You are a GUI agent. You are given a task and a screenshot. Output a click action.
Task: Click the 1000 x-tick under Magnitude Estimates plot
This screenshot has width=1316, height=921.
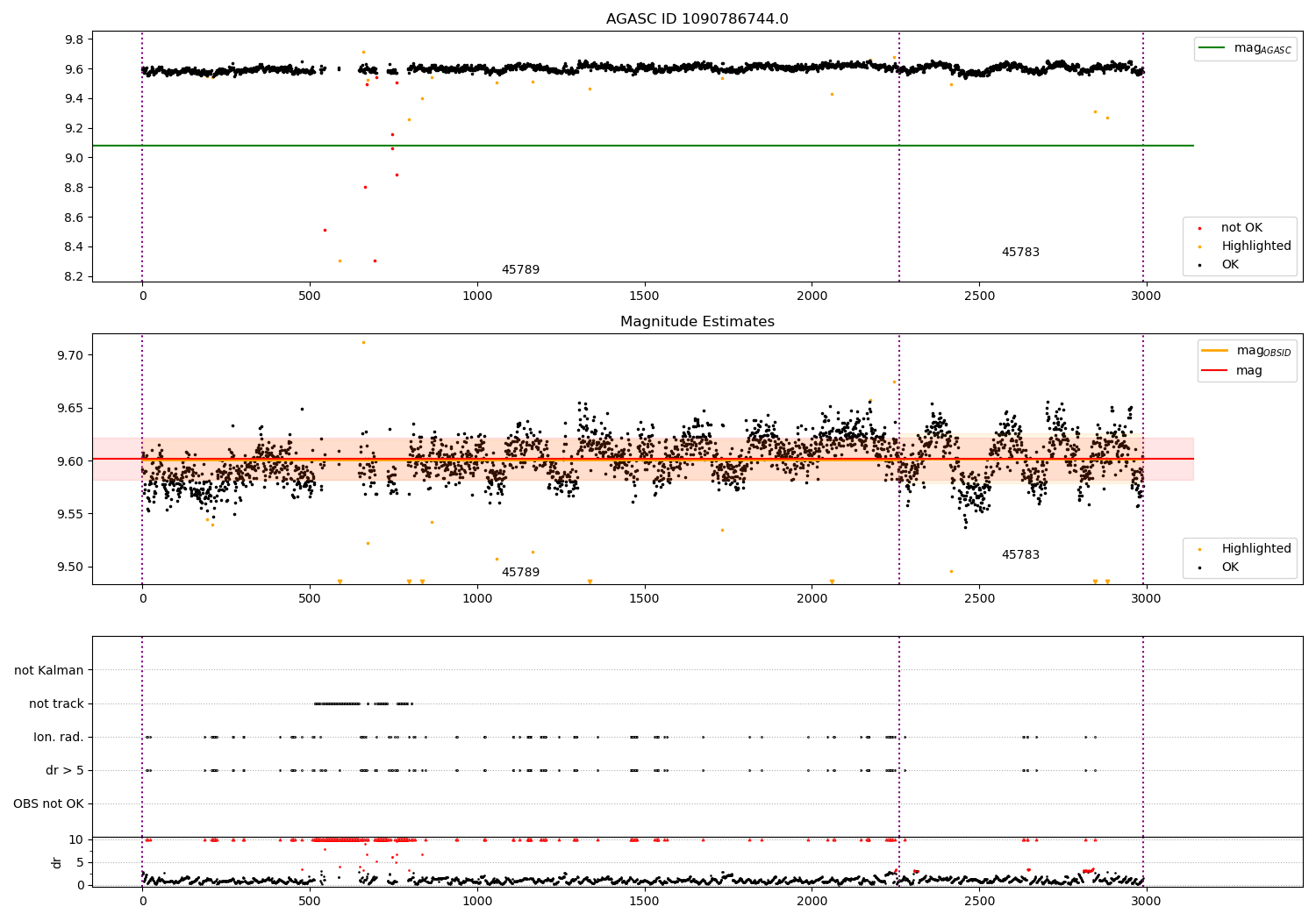477,599
